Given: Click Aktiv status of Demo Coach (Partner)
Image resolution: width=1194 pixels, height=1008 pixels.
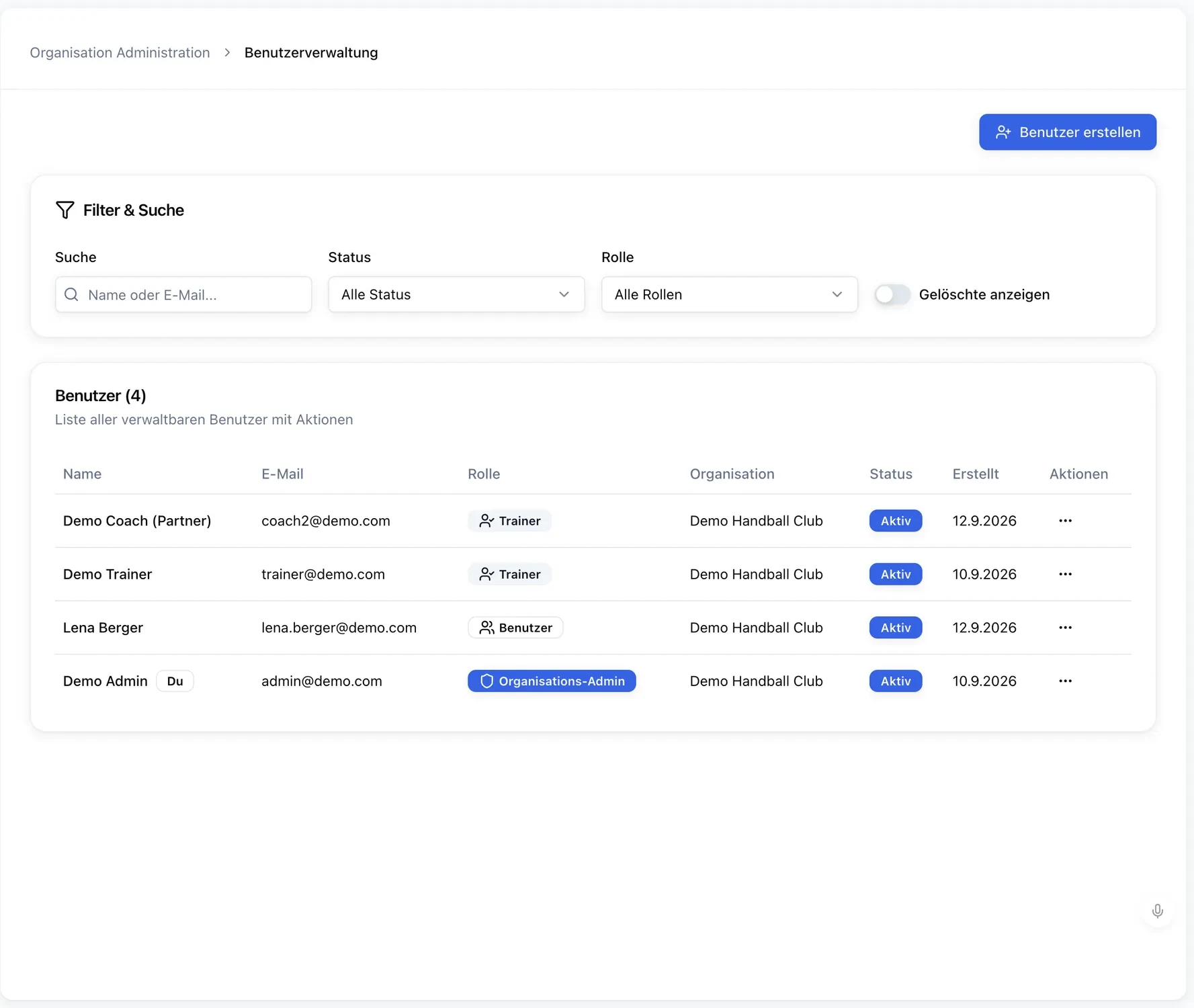Looking at the screenshot, I should [x=895, y=521].
